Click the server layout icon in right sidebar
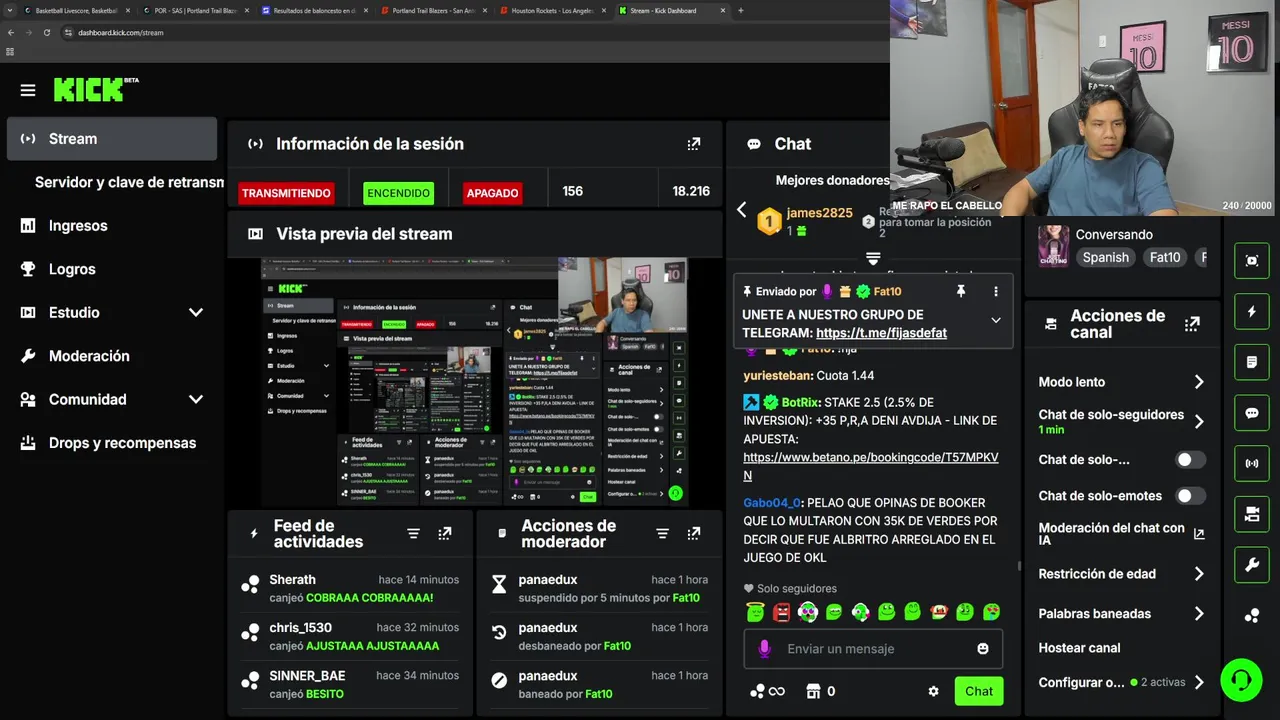This screenshot has width=1280, height=720. pyautogui.click(x=1252, y=514)
